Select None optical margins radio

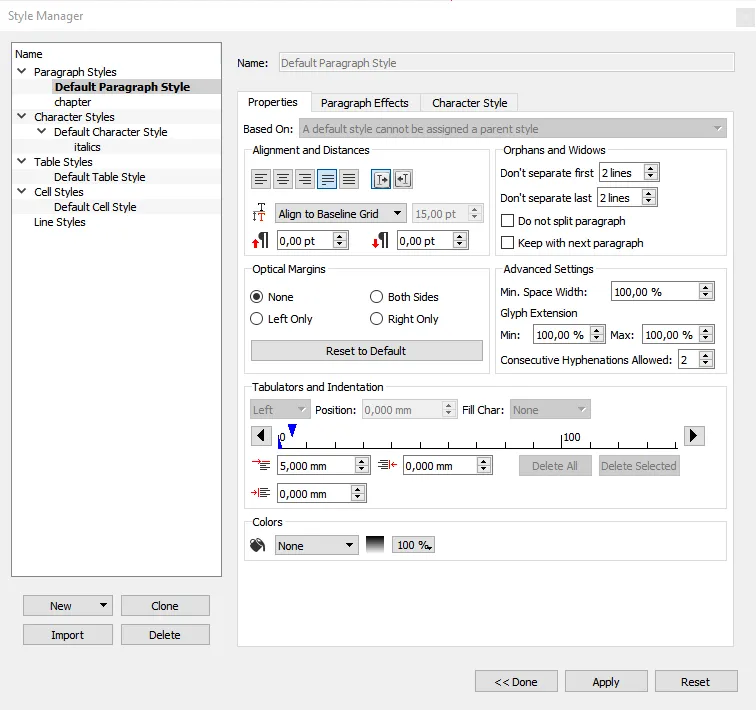point(256,297)
